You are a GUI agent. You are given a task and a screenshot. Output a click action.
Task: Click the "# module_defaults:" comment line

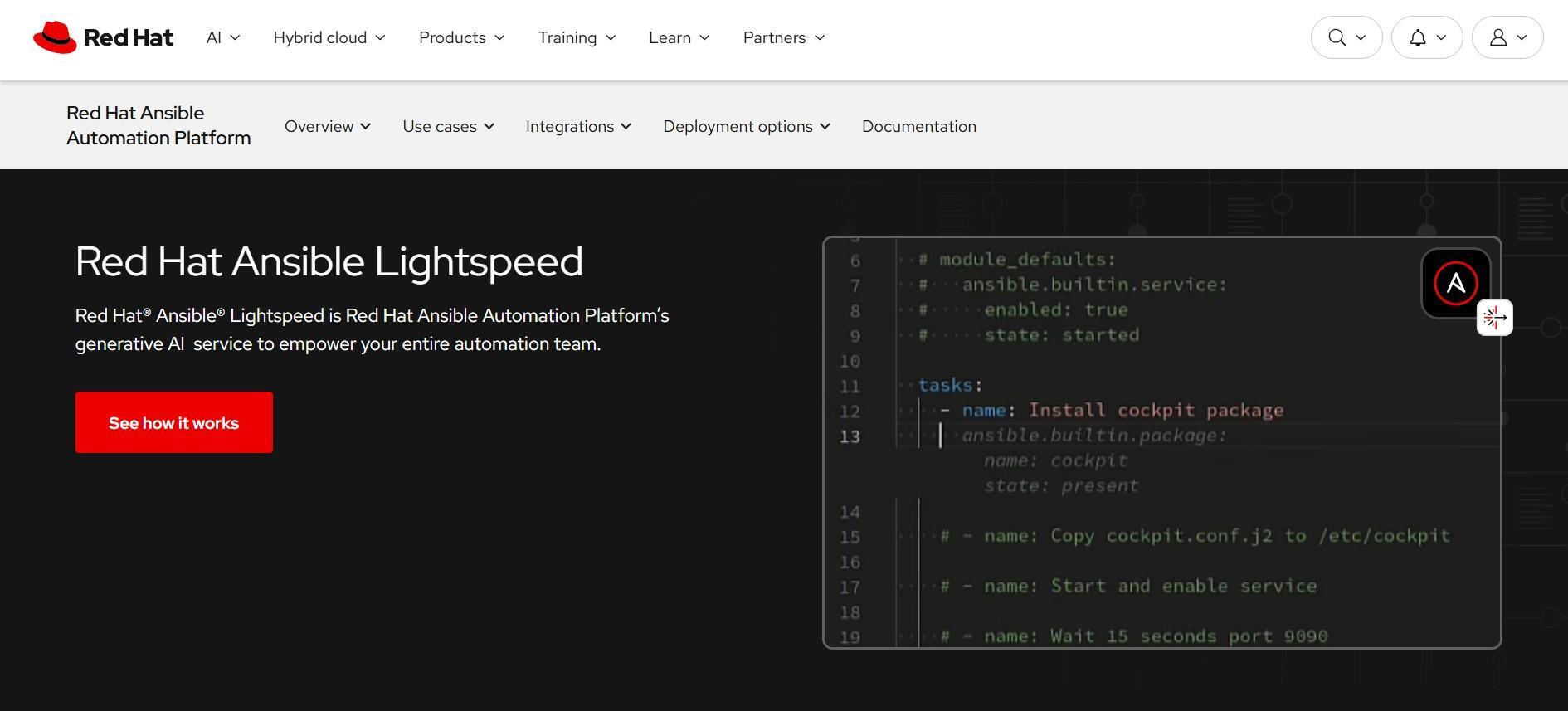click(1017, 260)
